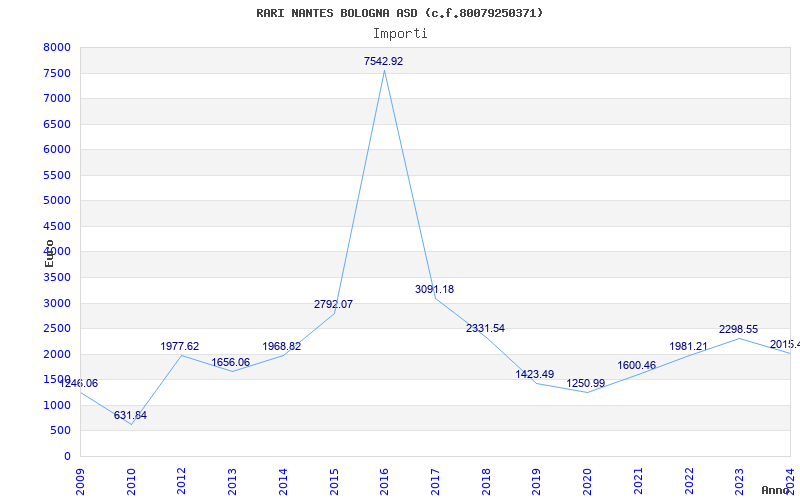Click the 2010 x-axis year label
The width and height of the screenshot is (800, 500).
(131, 481)
